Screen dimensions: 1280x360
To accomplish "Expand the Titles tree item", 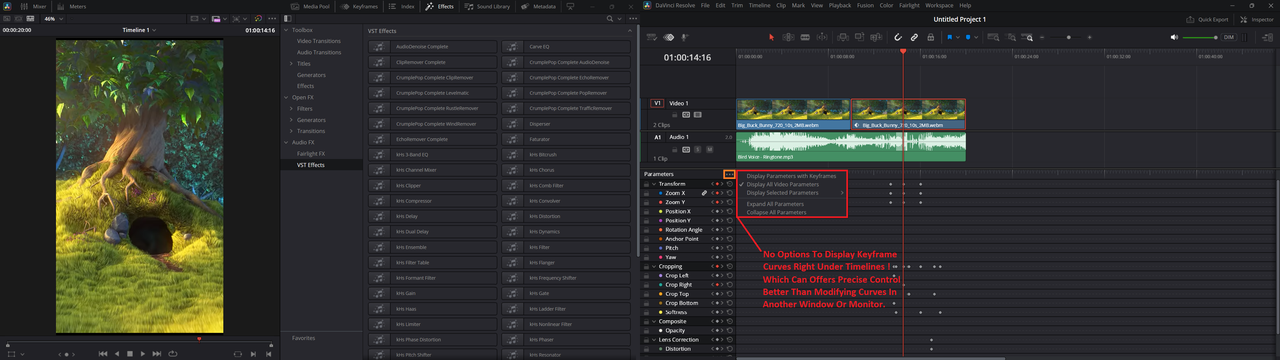I will 291,63.
